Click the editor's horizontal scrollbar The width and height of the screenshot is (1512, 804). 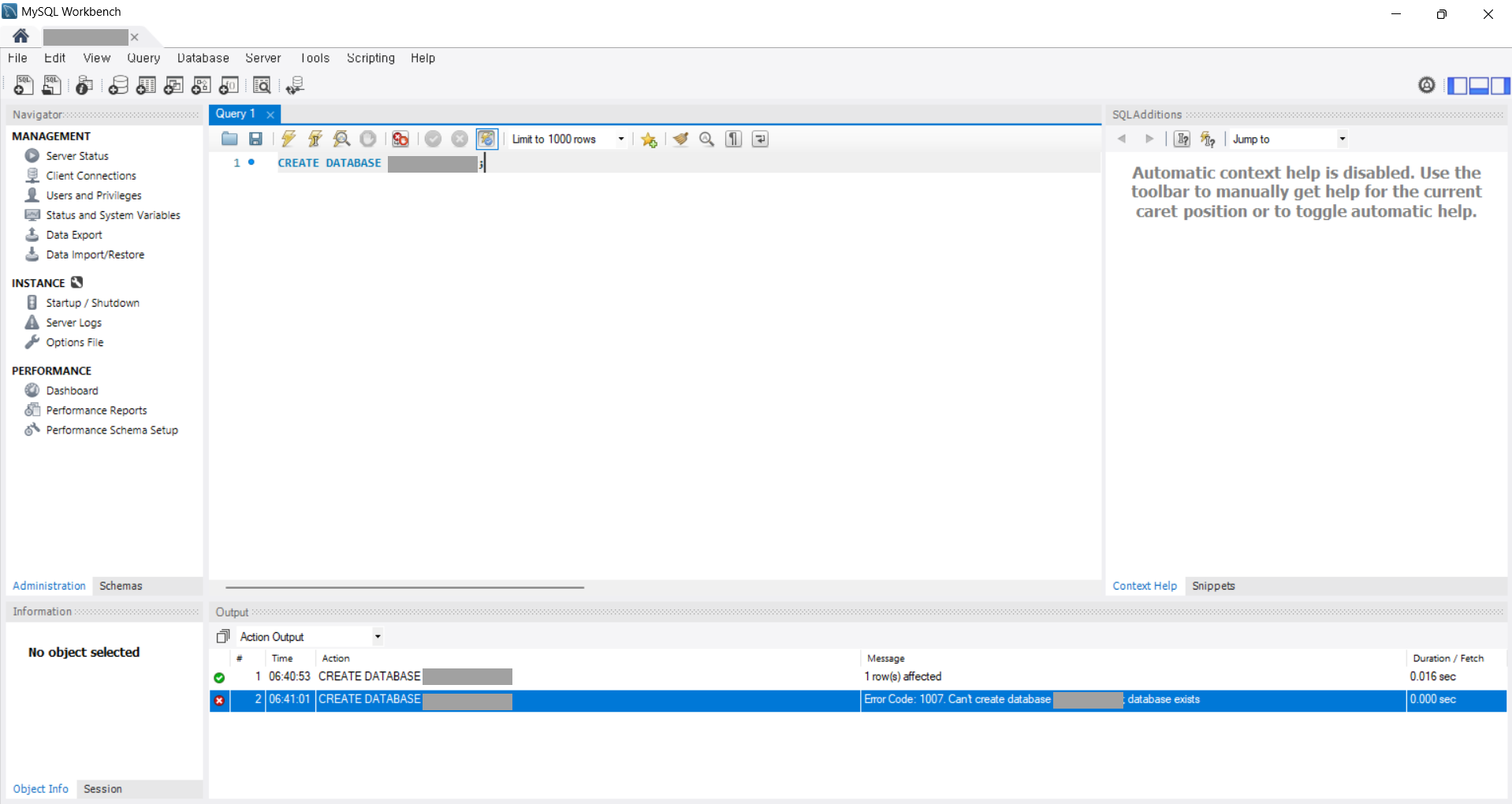tap(404, 587)
